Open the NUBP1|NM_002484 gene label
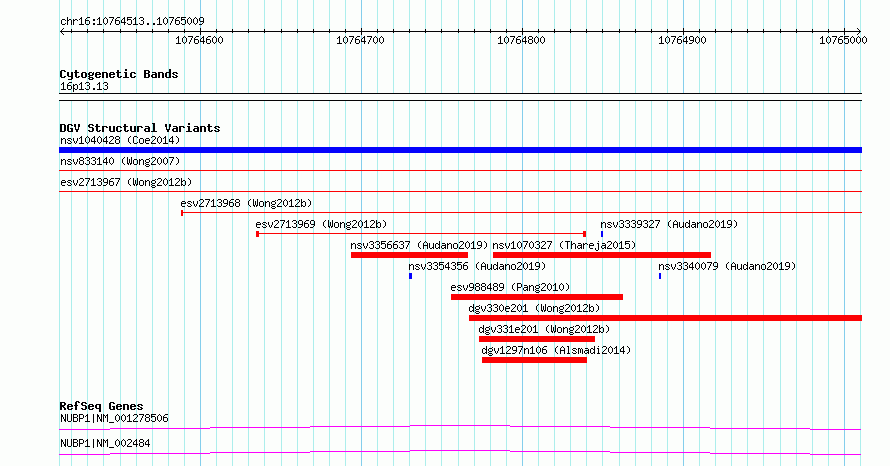The width and height of the screenshot is (890, 466). point(105,443)
